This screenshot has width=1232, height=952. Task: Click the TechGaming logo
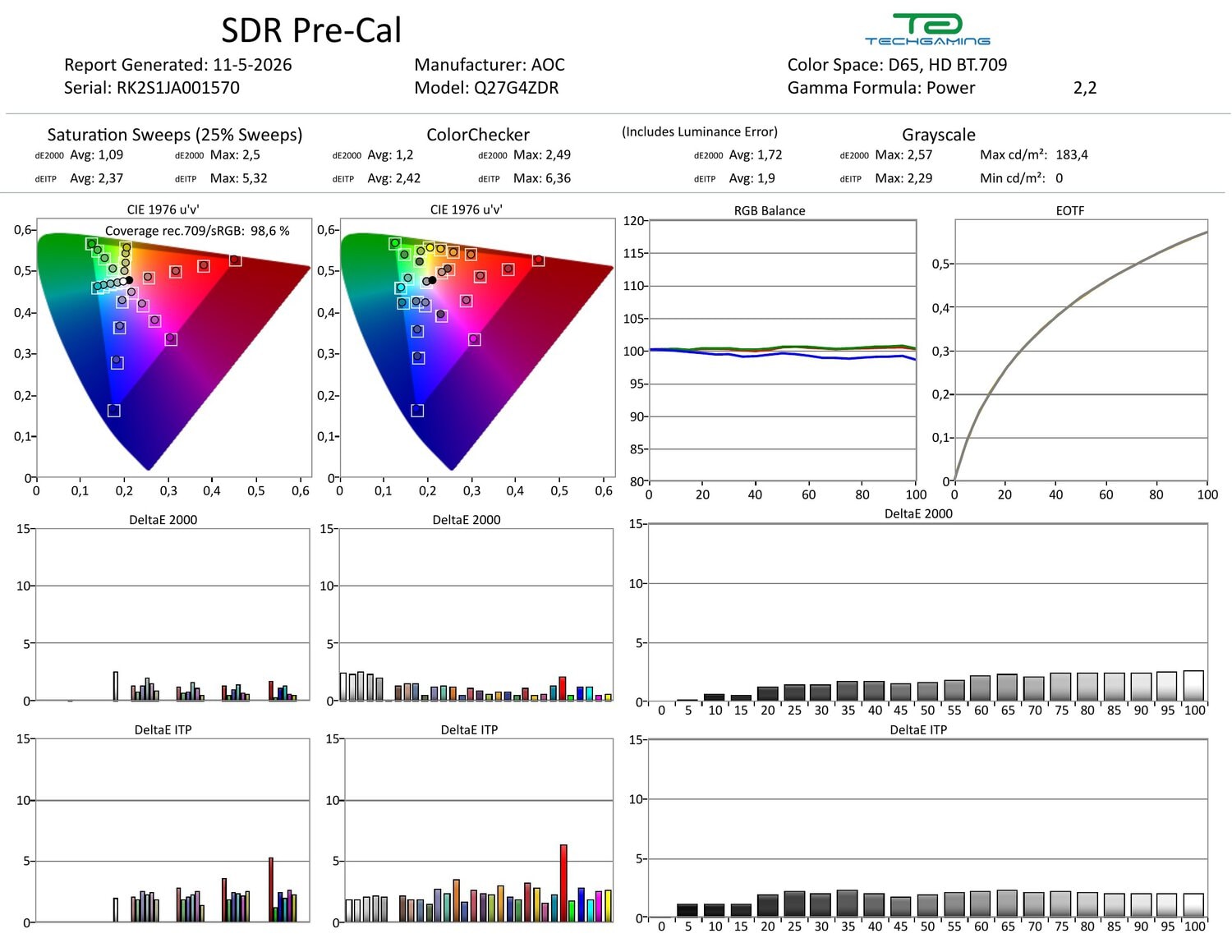(927, 29)
